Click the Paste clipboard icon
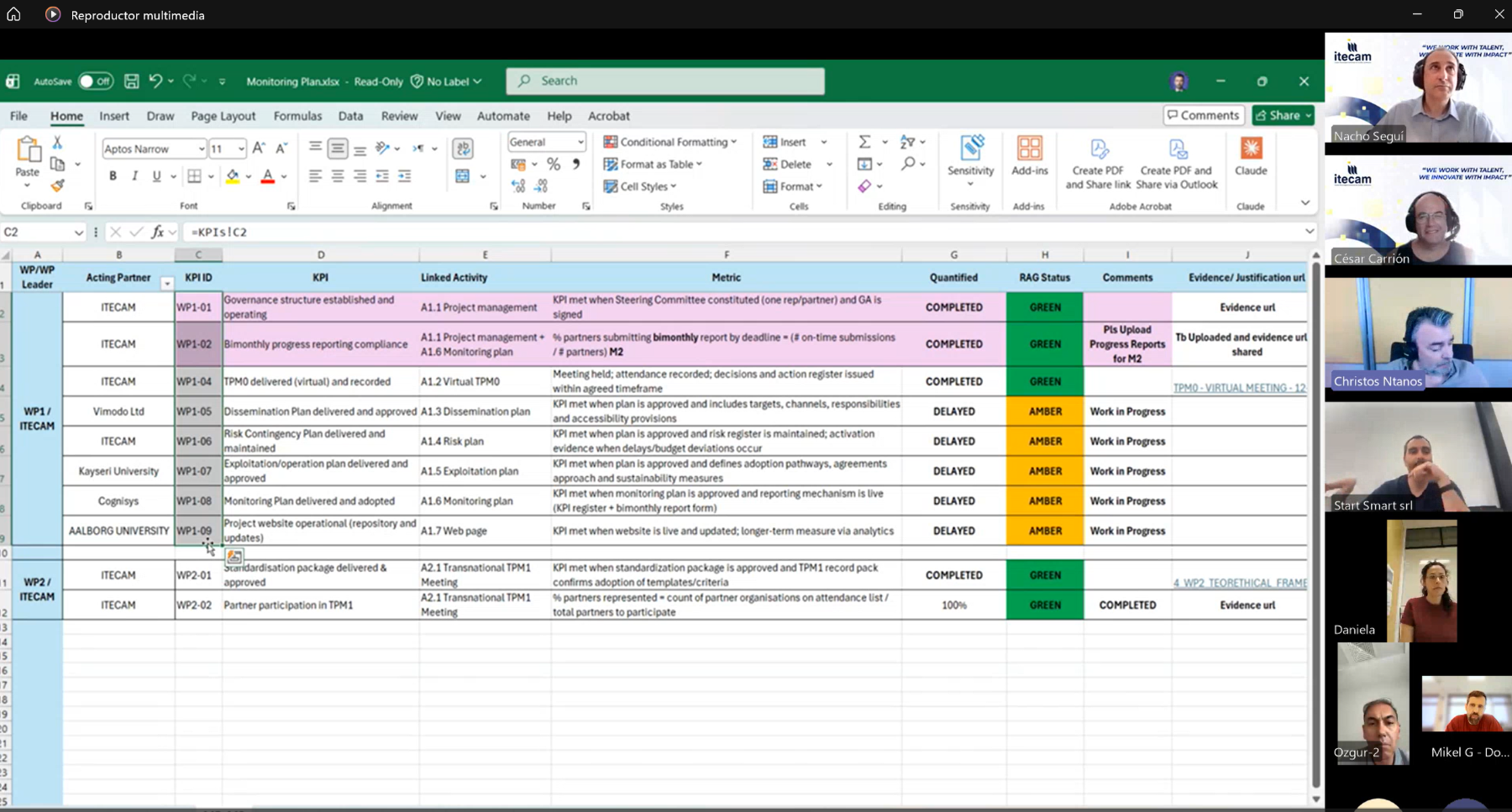The height and width of the screenshot is (812, 1512). (28, 149)
